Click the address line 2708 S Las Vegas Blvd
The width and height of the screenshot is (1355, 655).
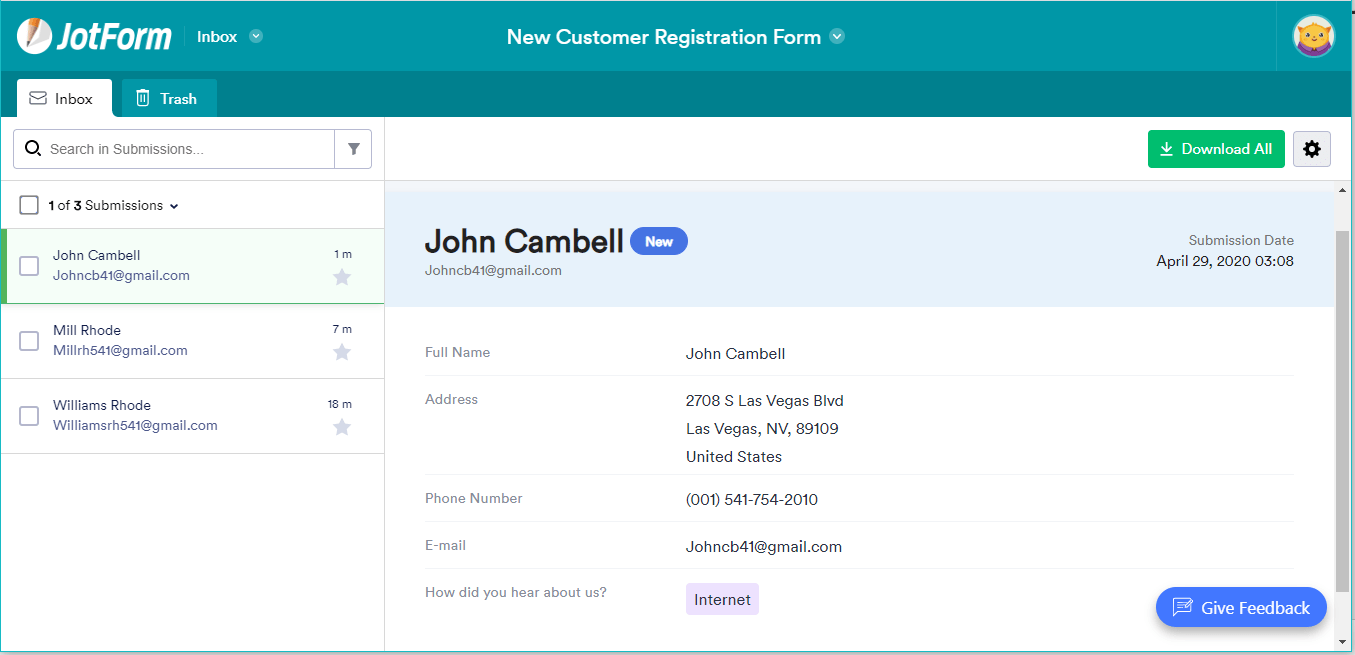765,400
